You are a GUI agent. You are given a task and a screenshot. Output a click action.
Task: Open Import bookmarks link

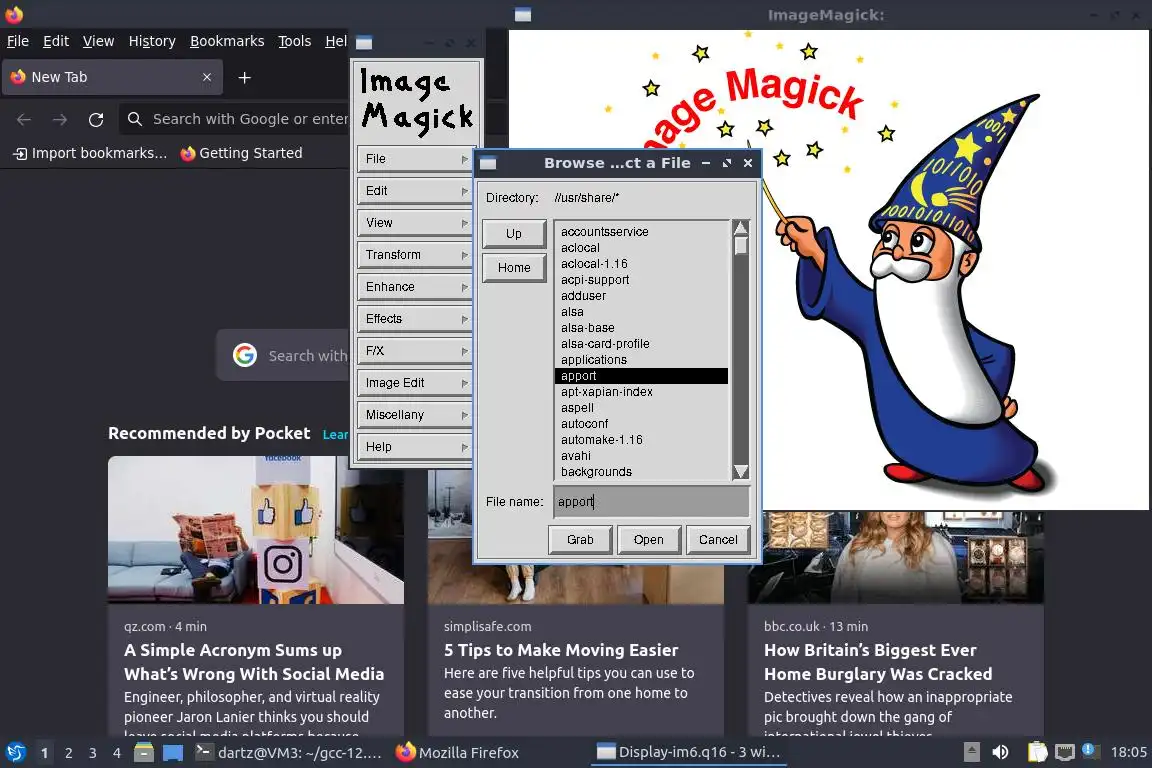tap(91, 153)
